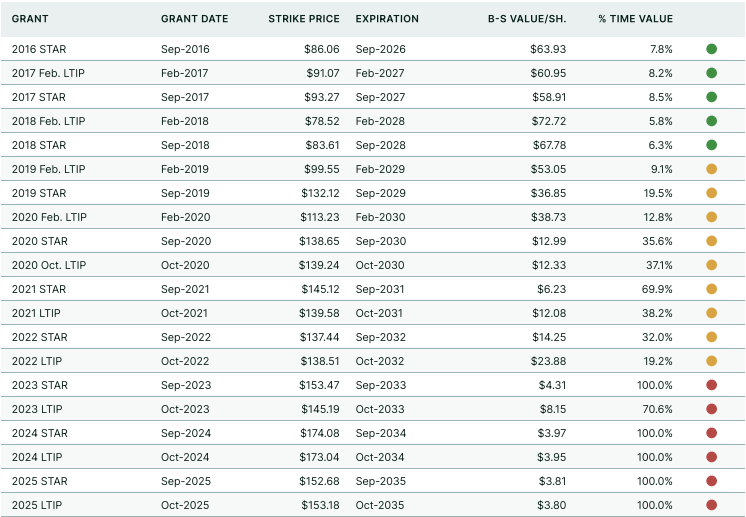The image size is (746, 517).
Task: Click the red status dot for 2023 LTIP
Action: [711, 409]
